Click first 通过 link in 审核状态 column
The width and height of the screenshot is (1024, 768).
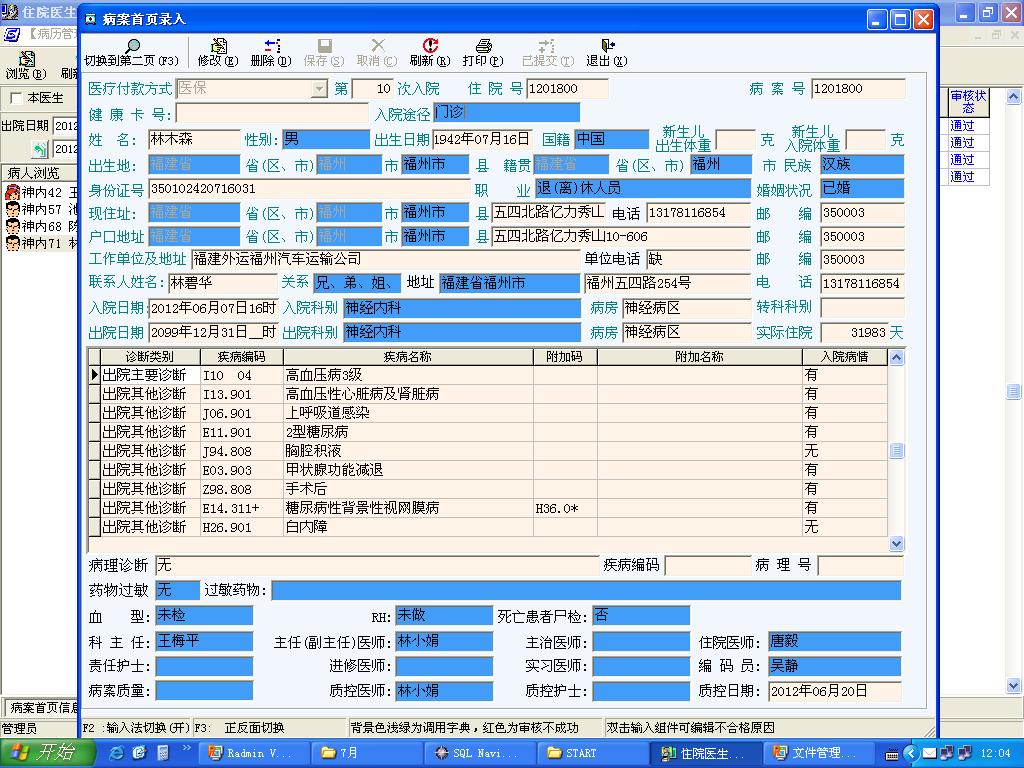(x=963, y=125)
